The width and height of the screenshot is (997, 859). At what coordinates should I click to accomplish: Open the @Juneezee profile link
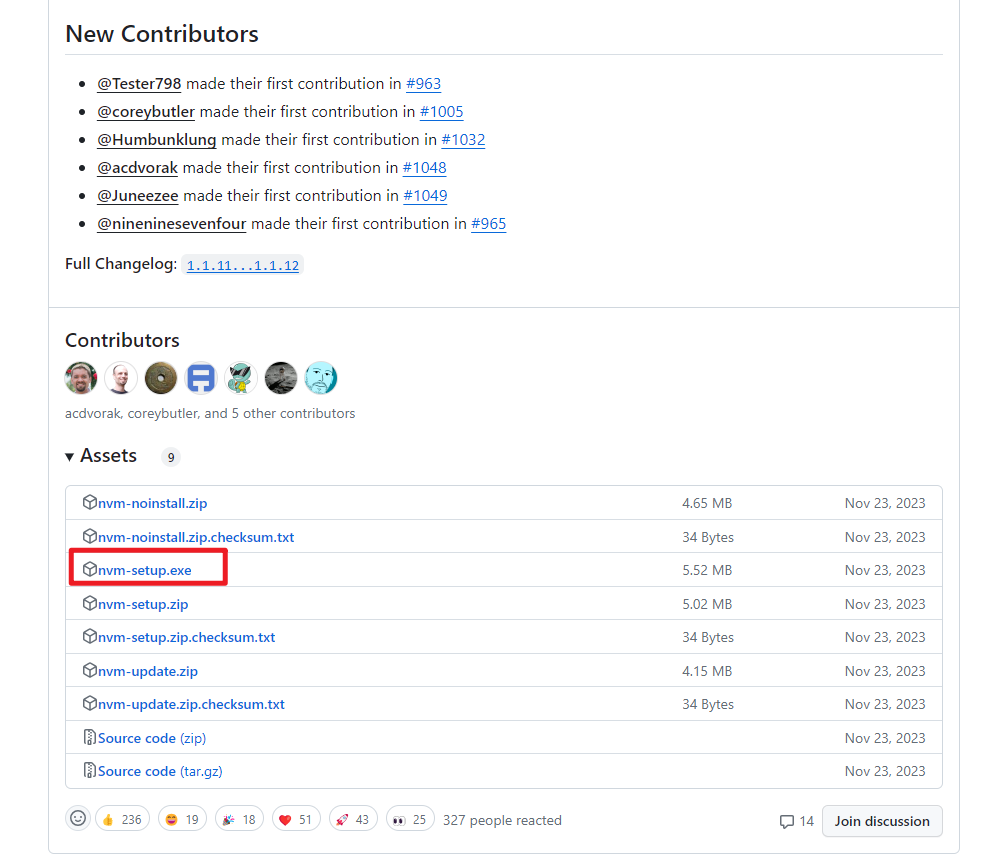(137, 196)
